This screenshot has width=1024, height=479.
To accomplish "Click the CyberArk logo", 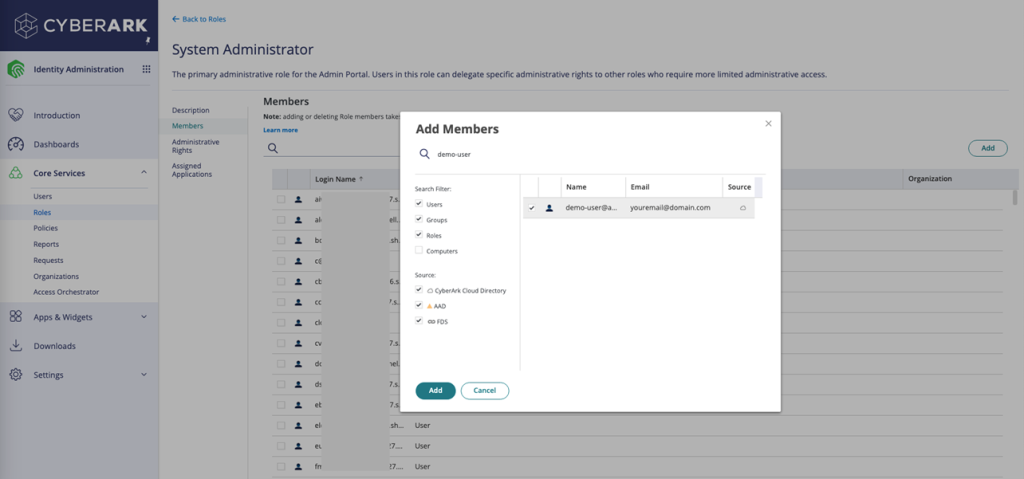I will point(80,24).
